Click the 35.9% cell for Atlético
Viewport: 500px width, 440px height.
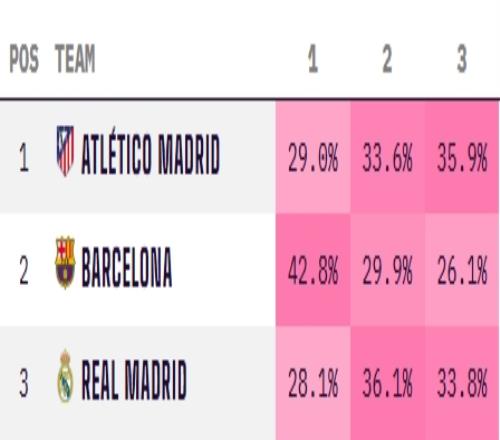[462, 157]
